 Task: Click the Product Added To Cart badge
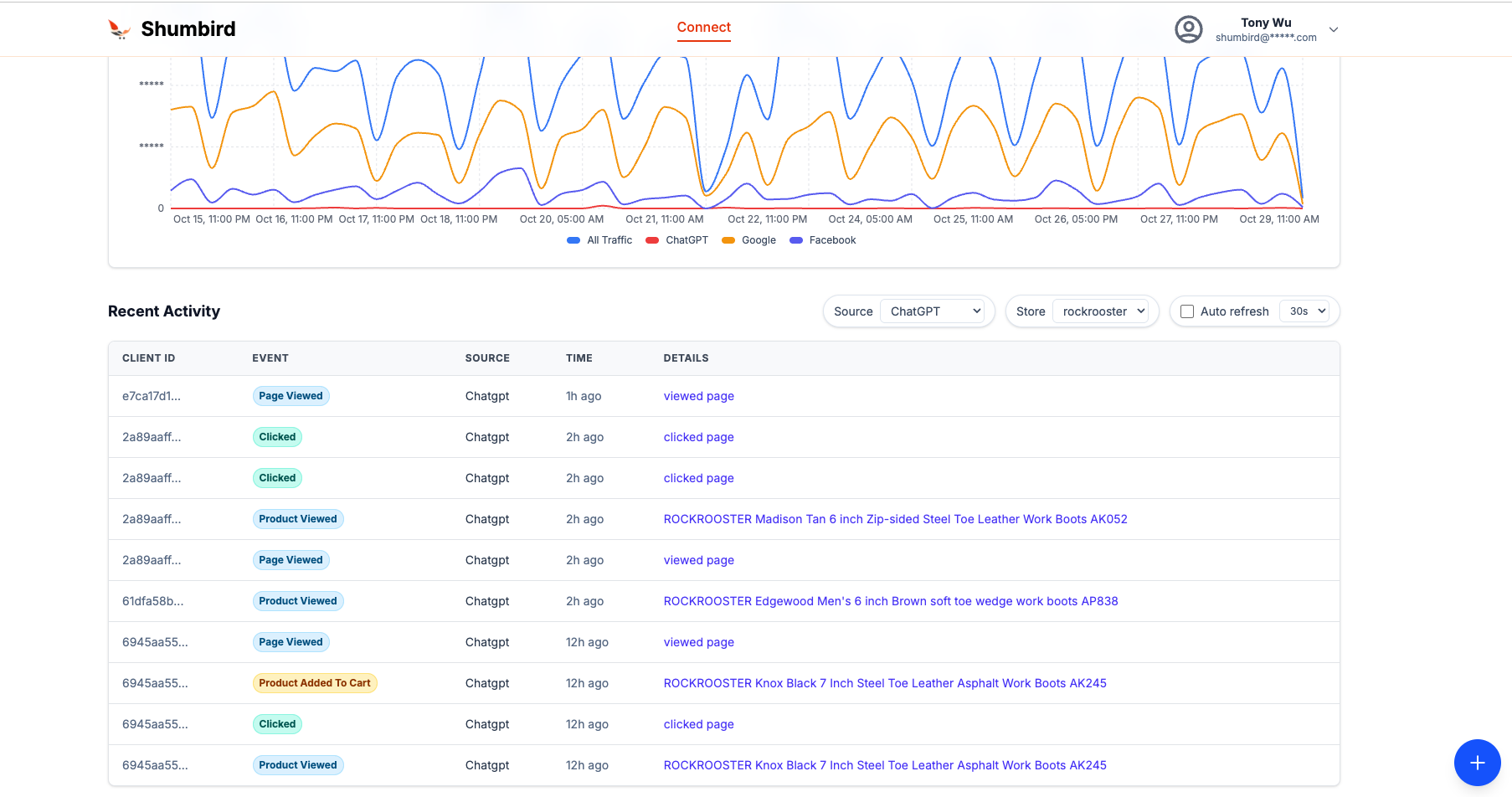[x=314, y=682]
